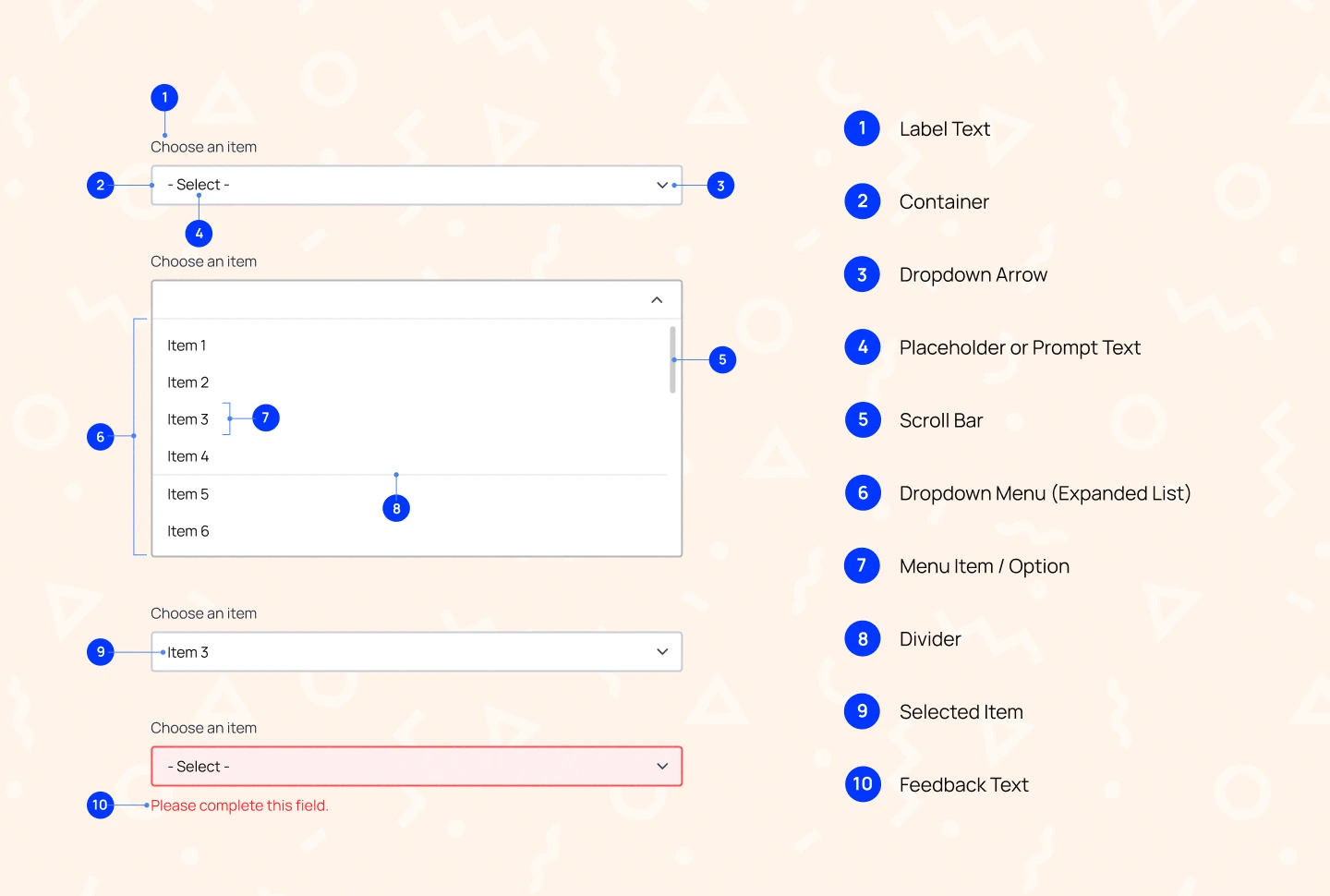Click the 'Please complete this field.' feedback text
Image resolution: width=1330 pixels, height=896 pixels.
(239, 805)
